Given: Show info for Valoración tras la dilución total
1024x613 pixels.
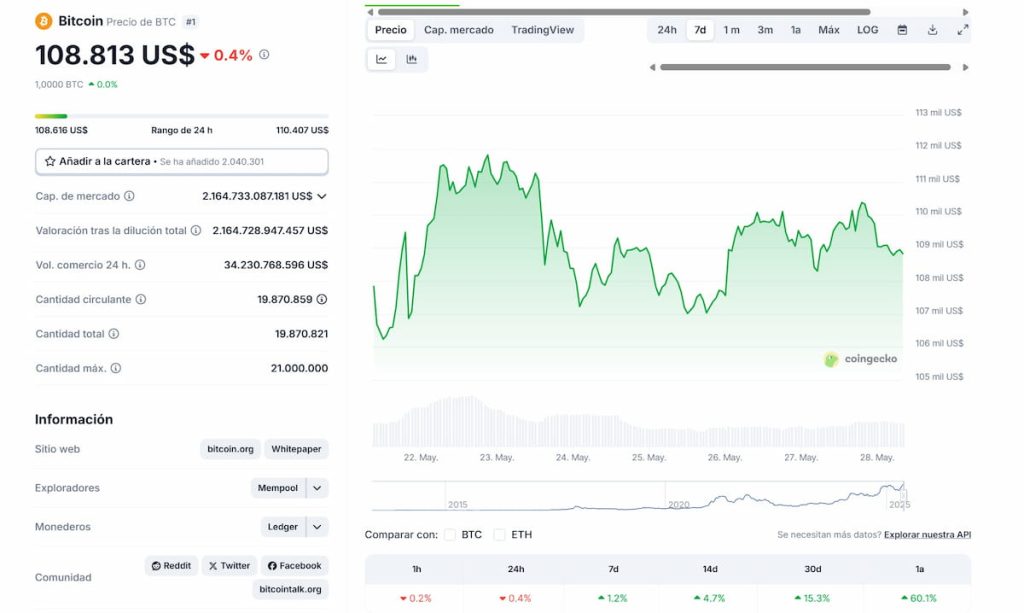Looking at the screenshot, I should coord(195,230).
